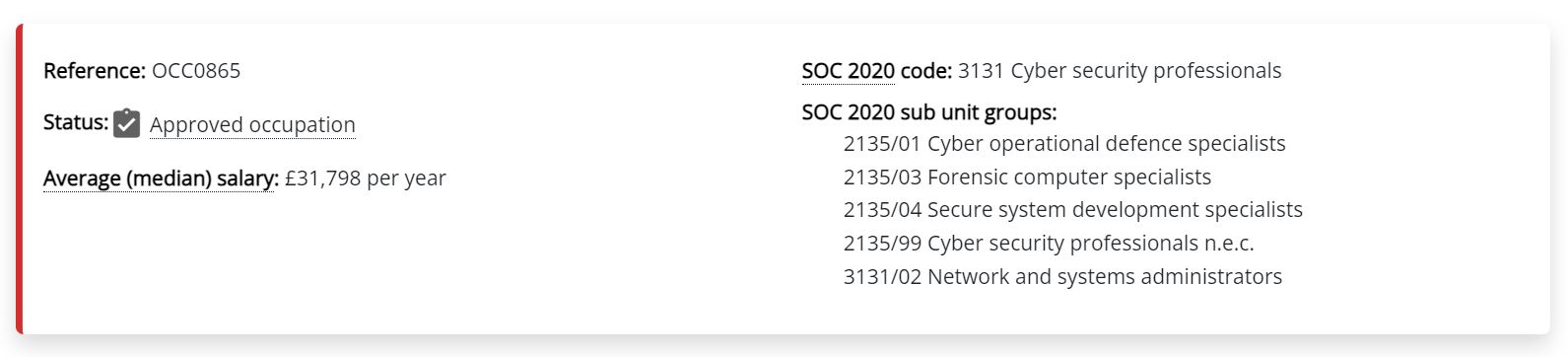The width and height of the screenshot is (1568, 357).
Task: Click the Reference label
Action: point(95,71)
